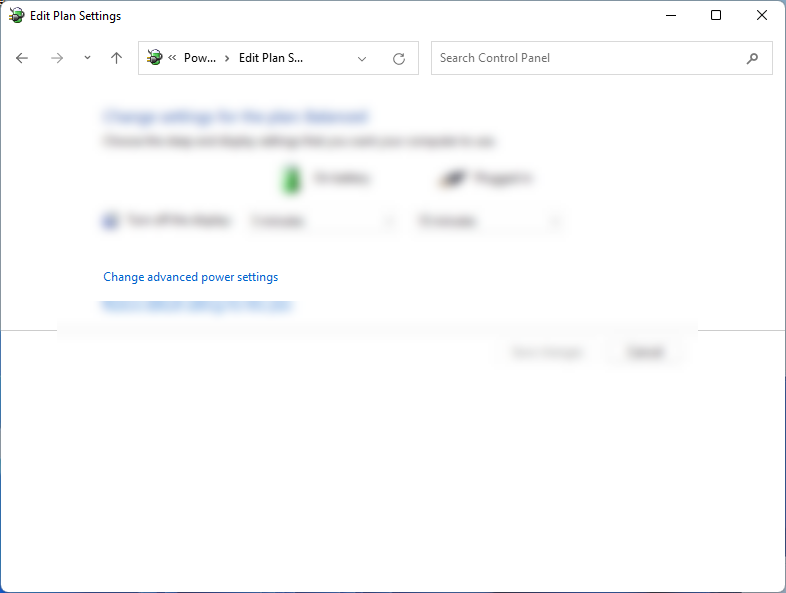Viewport: 786px width, 593px height.
Task: Expand the address bar history dropdown
Action: [361, 59]
